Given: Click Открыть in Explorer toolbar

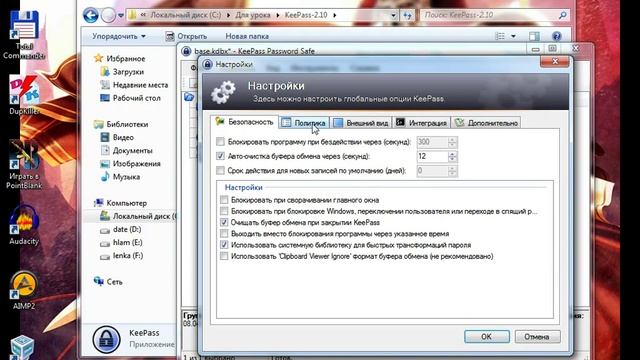Looking at the screenshot, I should click(x=187, y=36).
